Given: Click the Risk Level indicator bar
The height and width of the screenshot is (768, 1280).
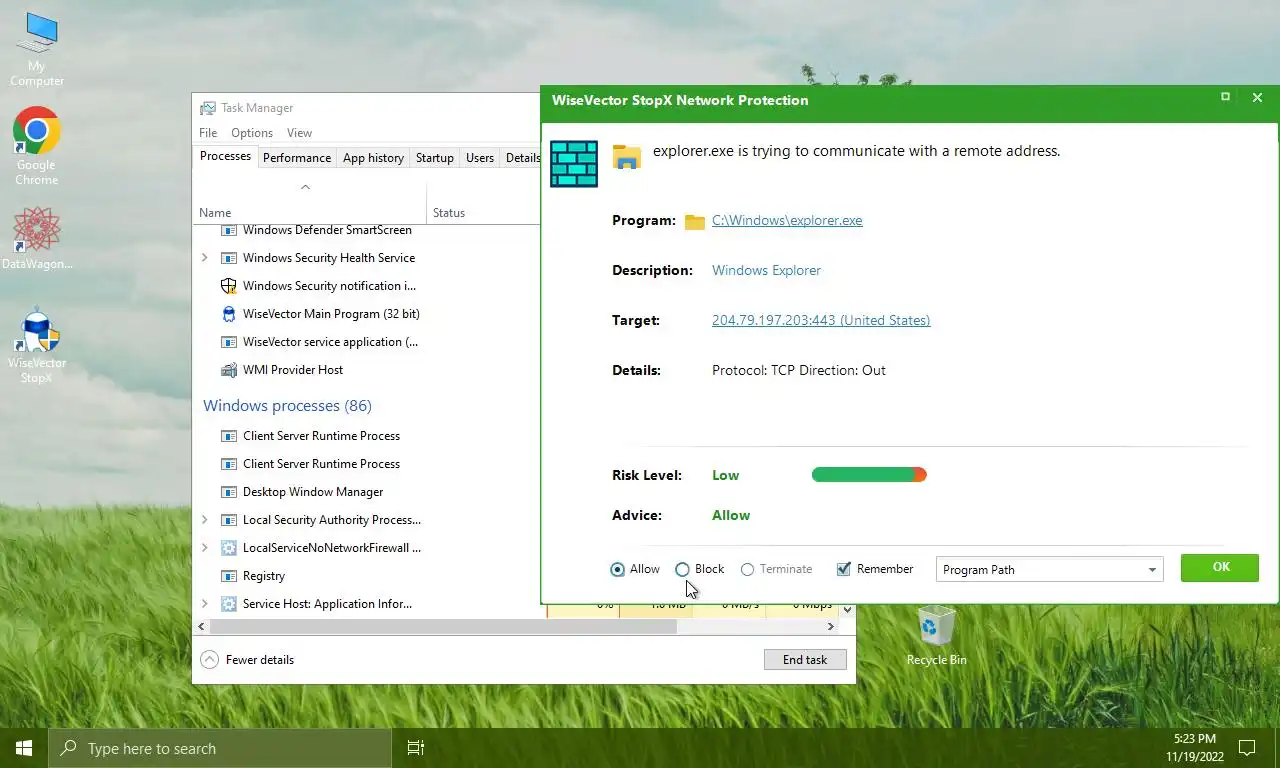Looking at the screenshot, I should click(x=869, y=475).
